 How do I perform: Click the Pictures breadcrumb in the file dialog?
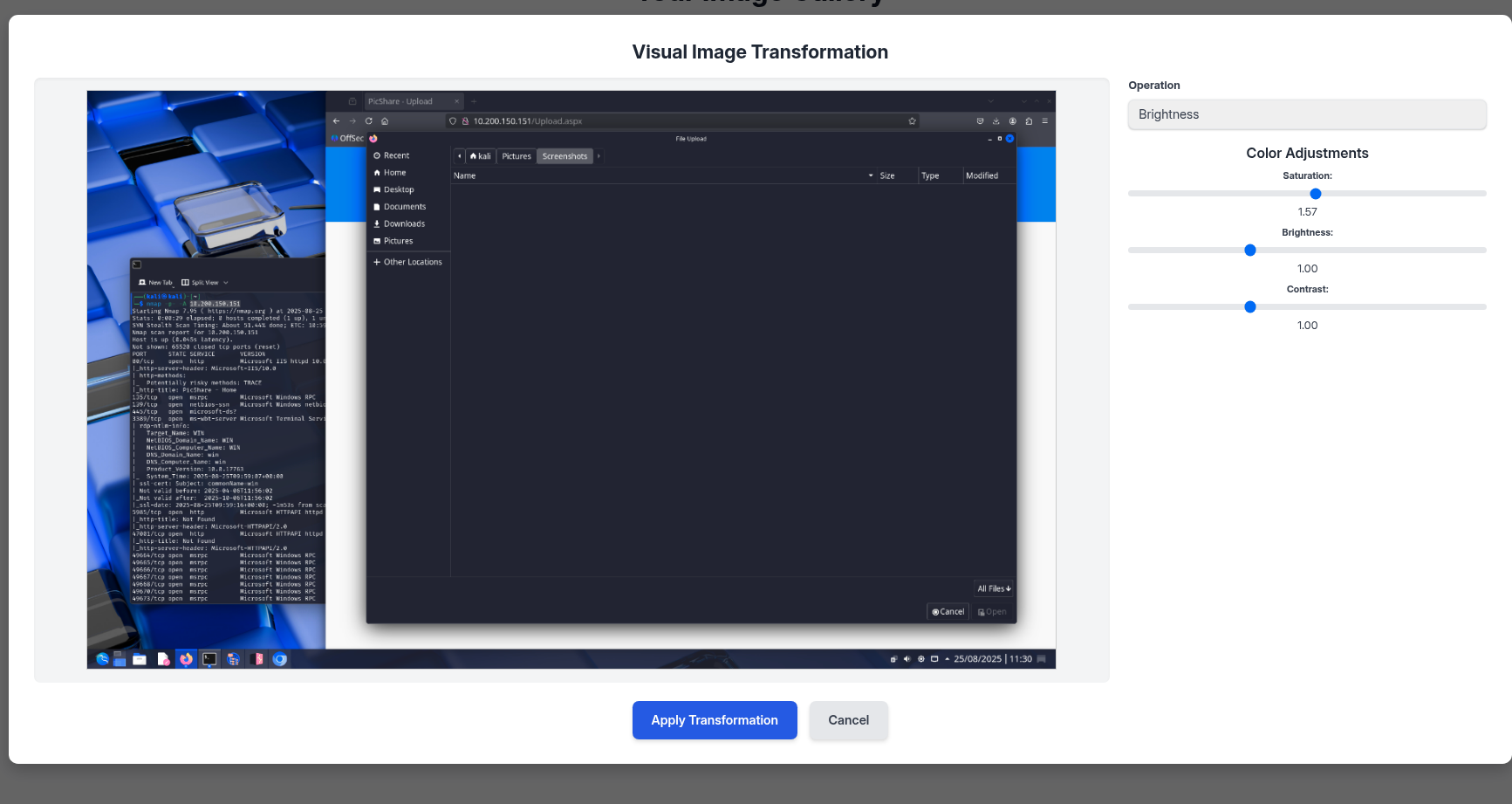pyautogui.click(x=516, y=156)
